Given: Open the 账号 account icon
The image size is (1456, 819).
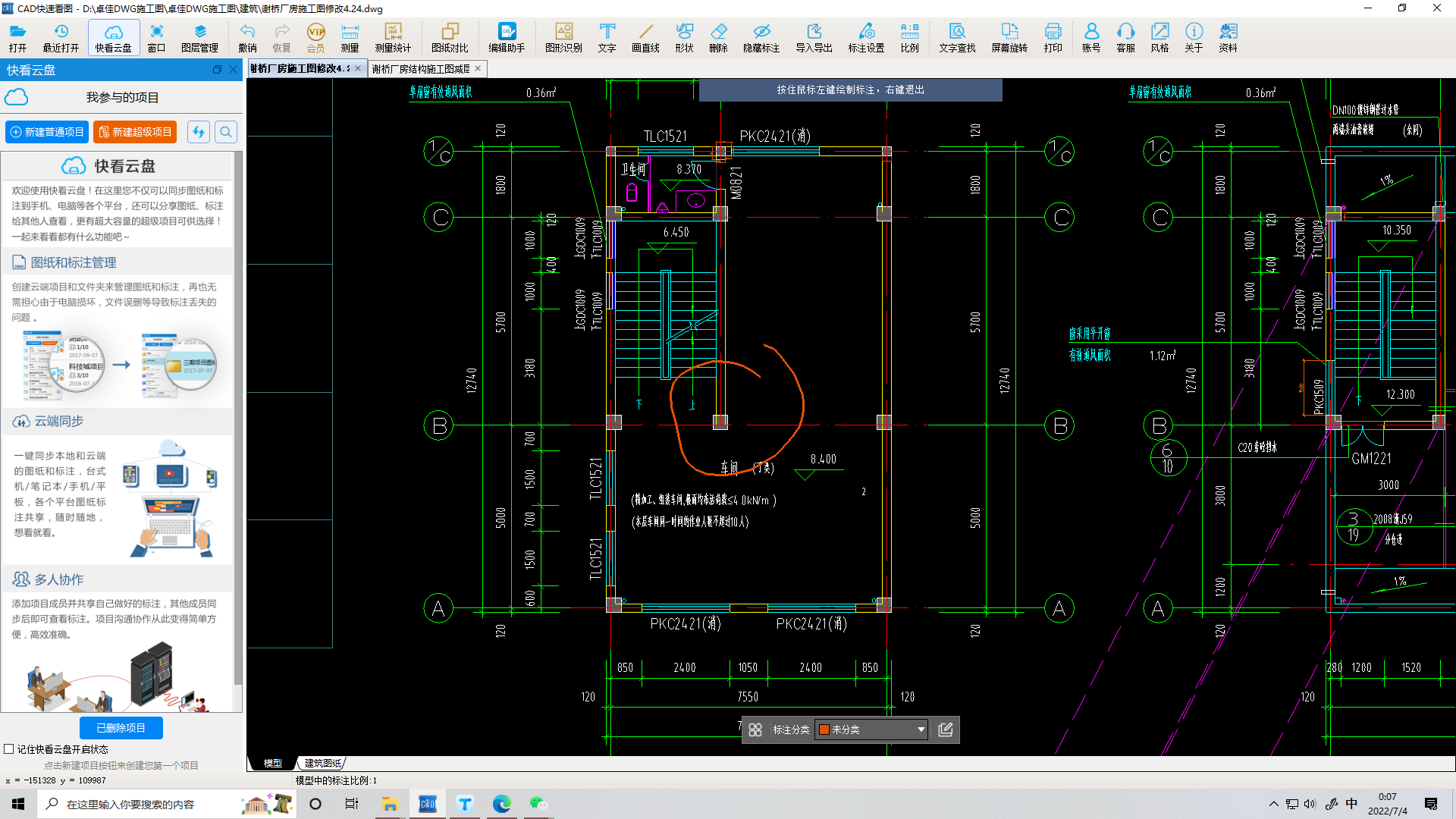Looking at the screenshot, I should pyautogui.click(x=1091, y=37).
